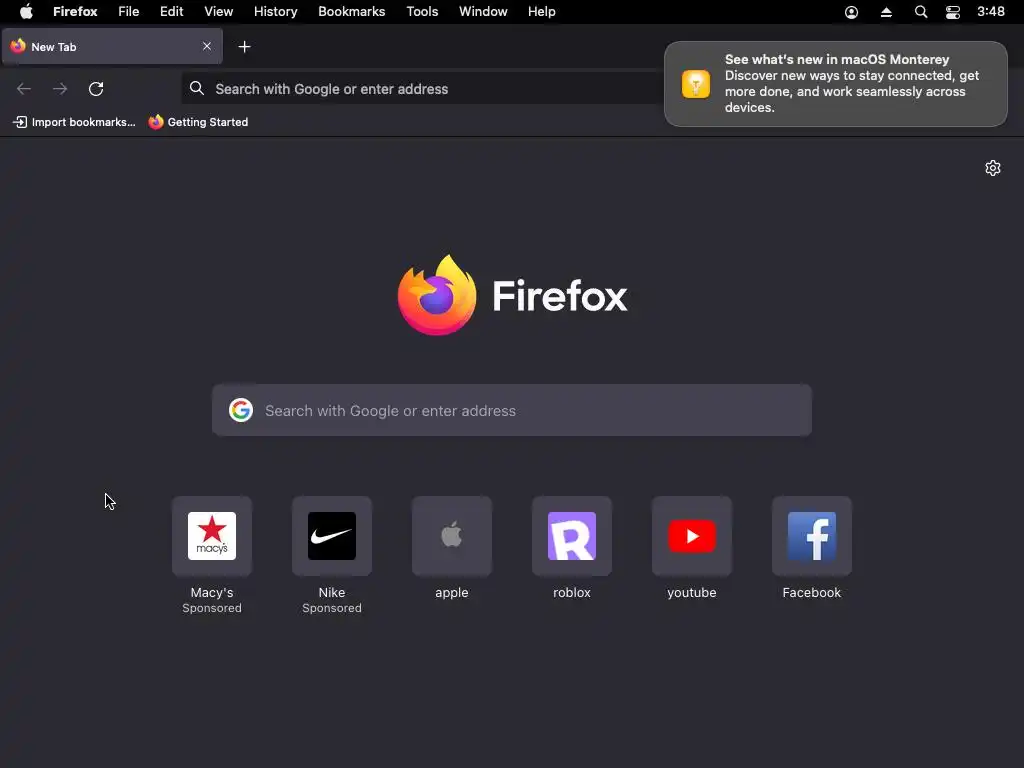Open the Apple menu
The width and height of the screenshot is (1024, 768).
(26, 11)
